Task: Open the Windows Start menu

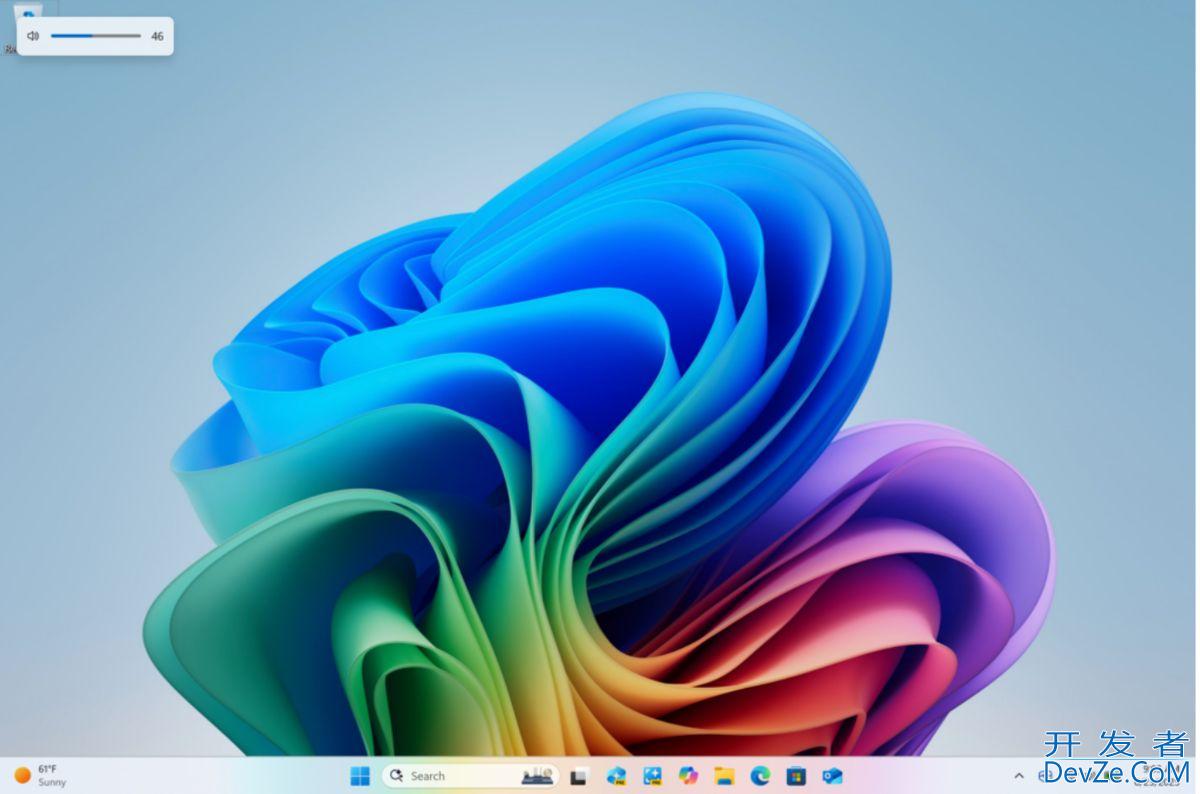Action: coord(360,776)
